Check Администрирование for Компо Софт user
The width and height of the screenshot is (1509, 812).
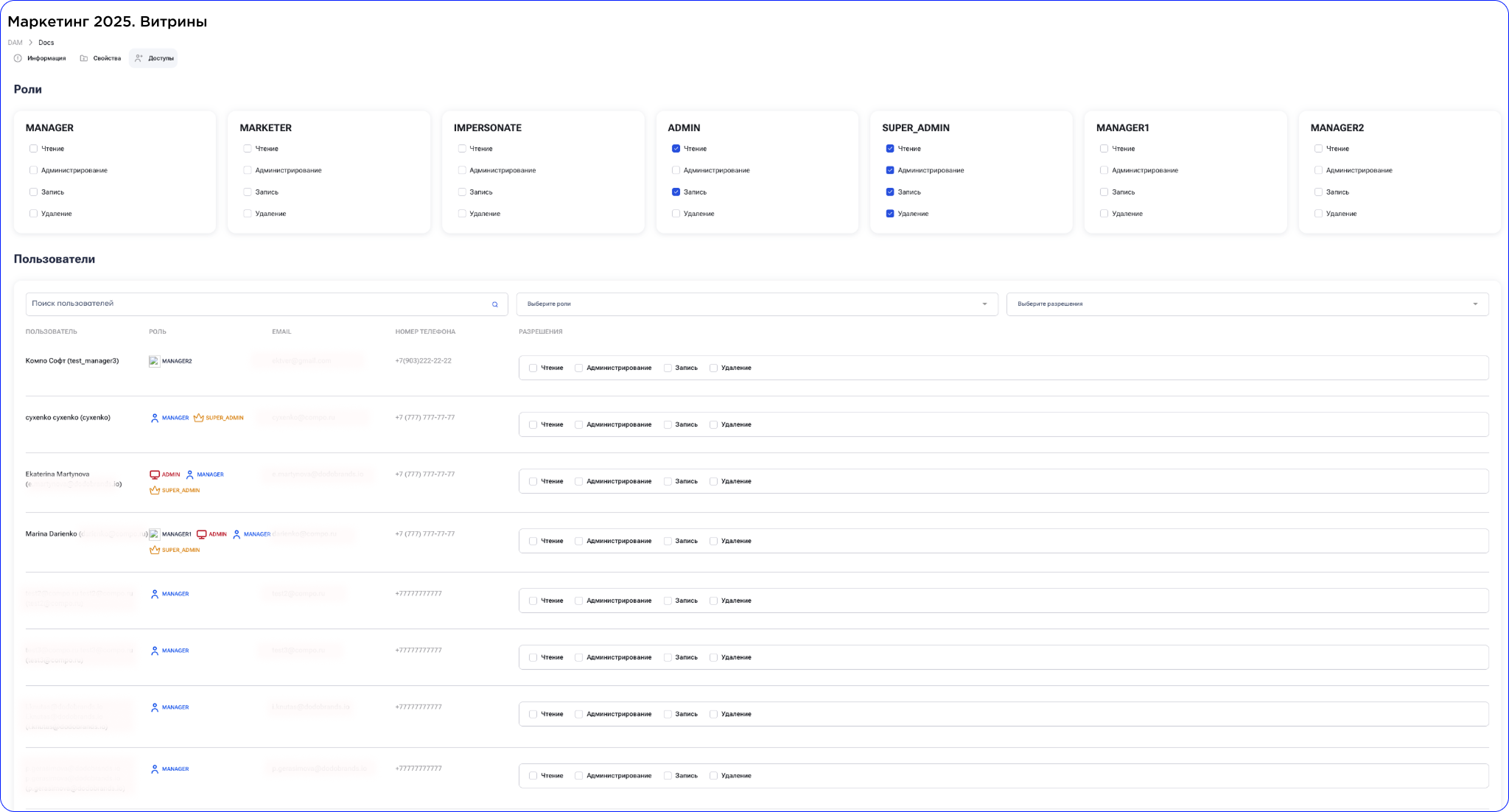pos(579,368)
